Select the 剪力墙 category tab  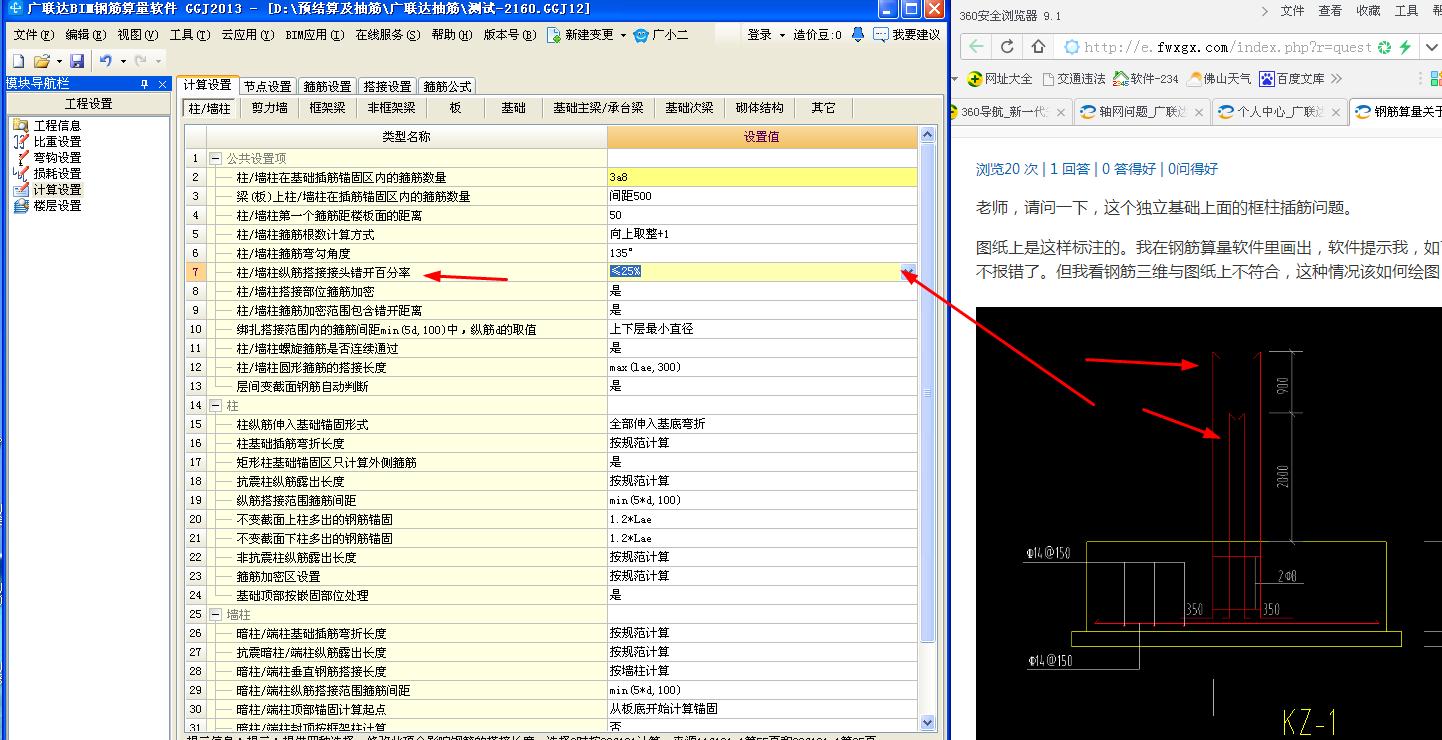pyautogui.click(x=269, y=108)
